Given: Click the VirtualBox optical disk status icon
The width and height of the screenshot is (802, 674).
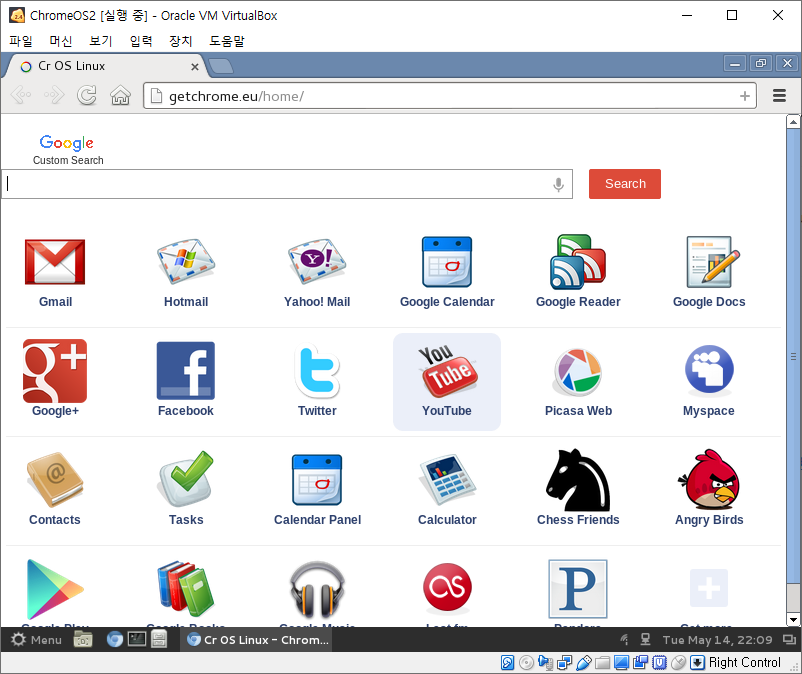Looking at the screenshot, I should (526, 663).
